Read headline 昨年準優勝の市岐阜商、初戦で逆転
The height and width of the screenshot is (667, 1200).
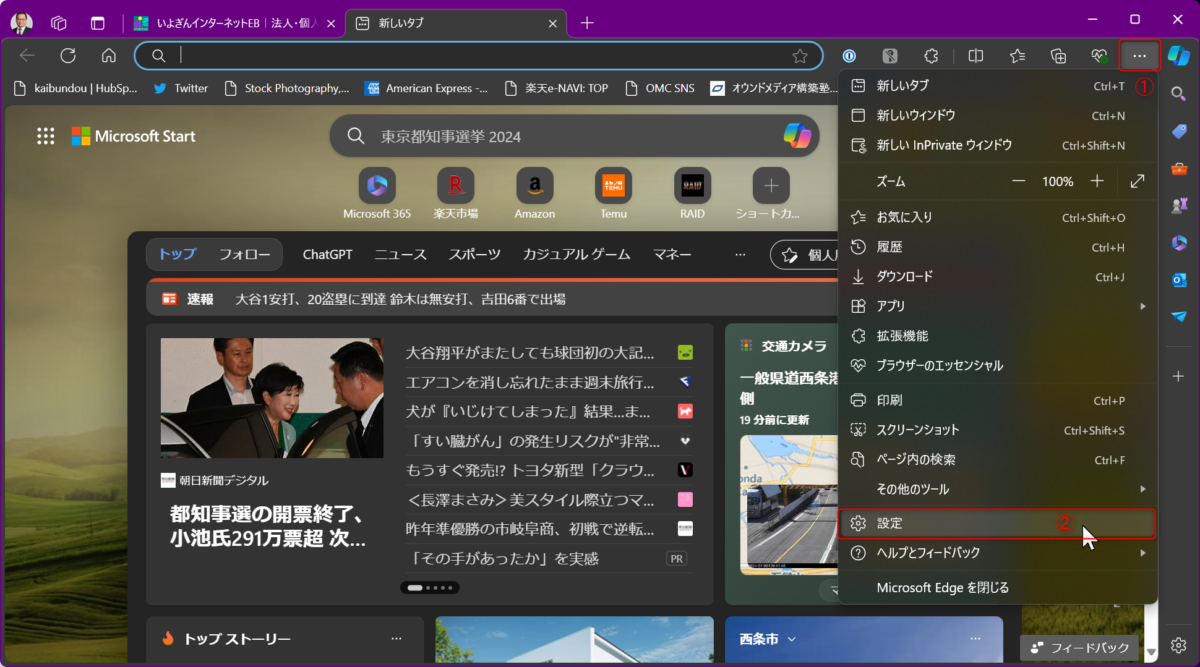pos(530,529)
